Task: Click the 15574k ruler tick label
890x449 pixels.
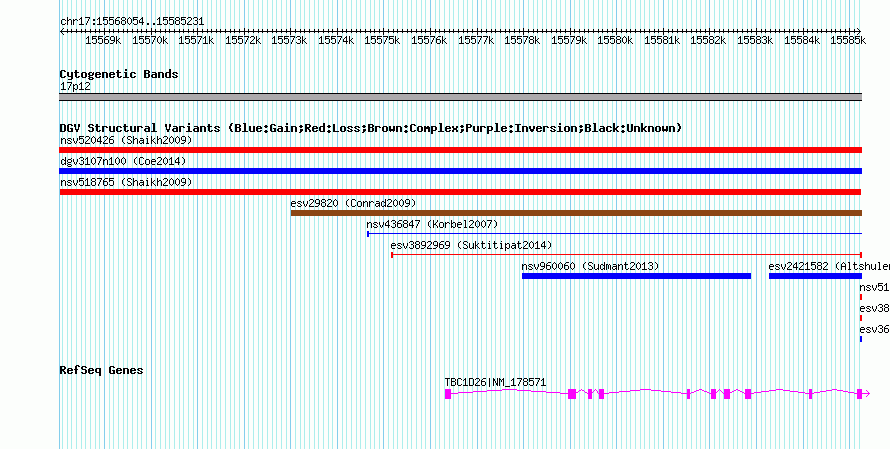Action: pyautogui.click(x=336, y=40)
